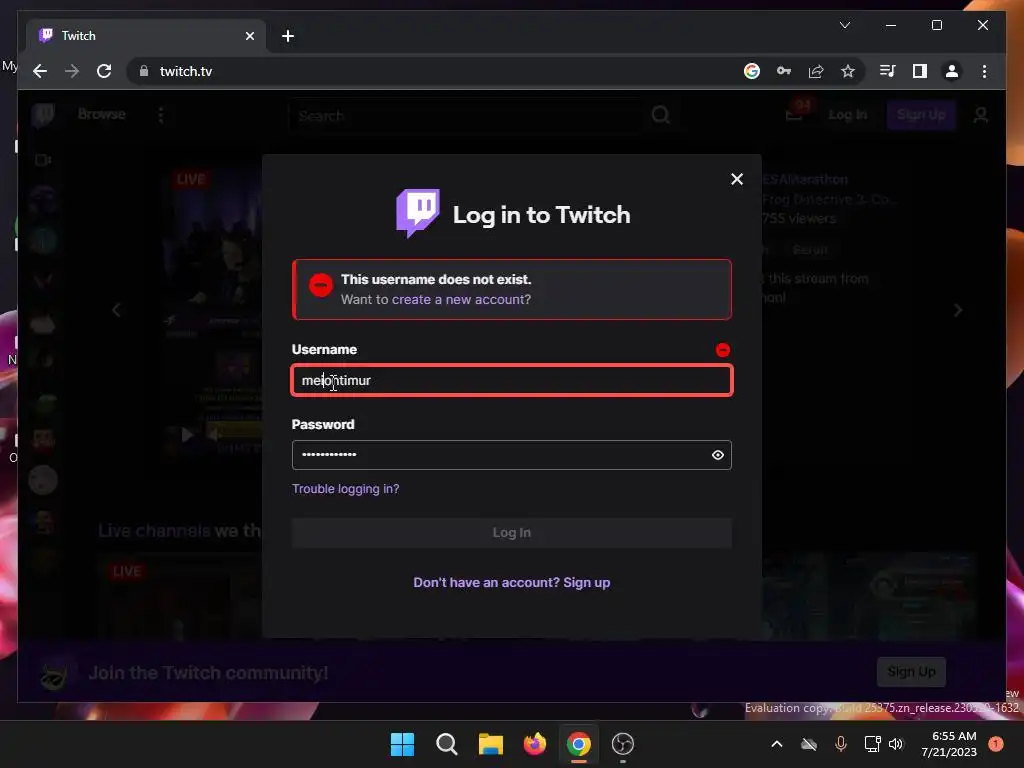Screen dimensions: 1024x768
Task: Go forward with the browser forward arrow
Action: tap(72, 71)
